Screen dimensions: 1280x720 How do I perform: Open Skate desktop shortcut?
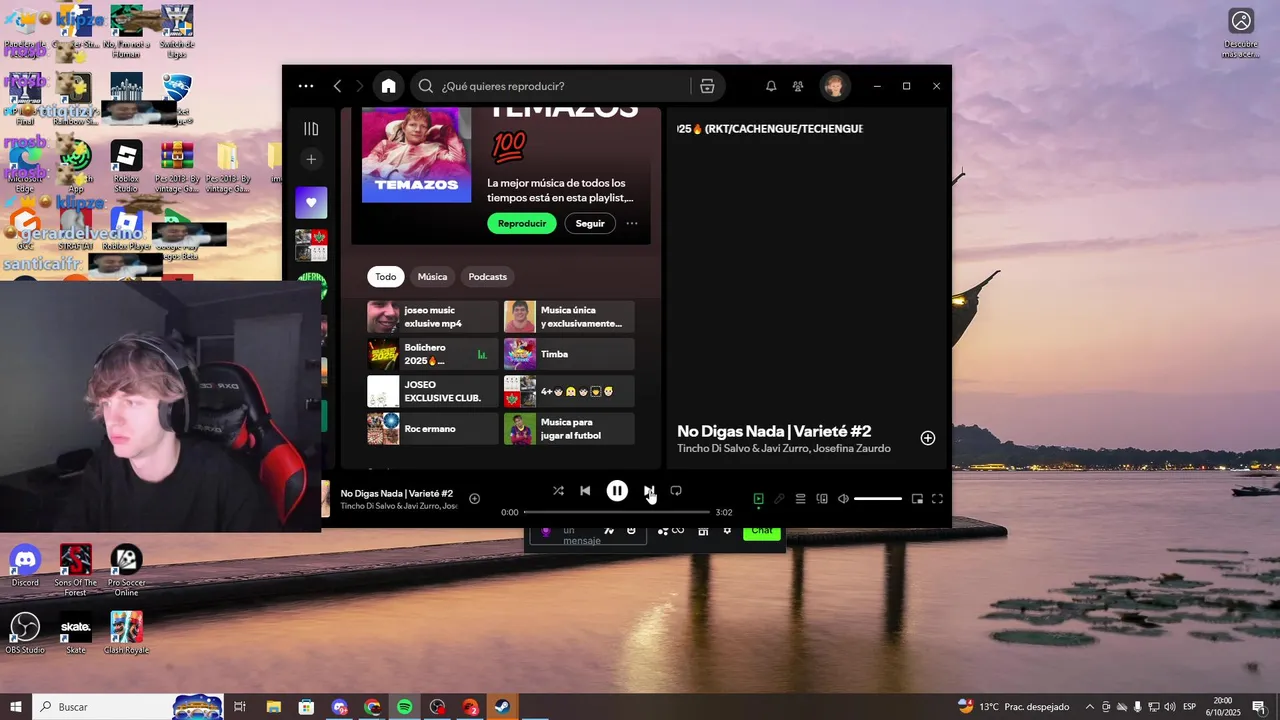point(76,633)
